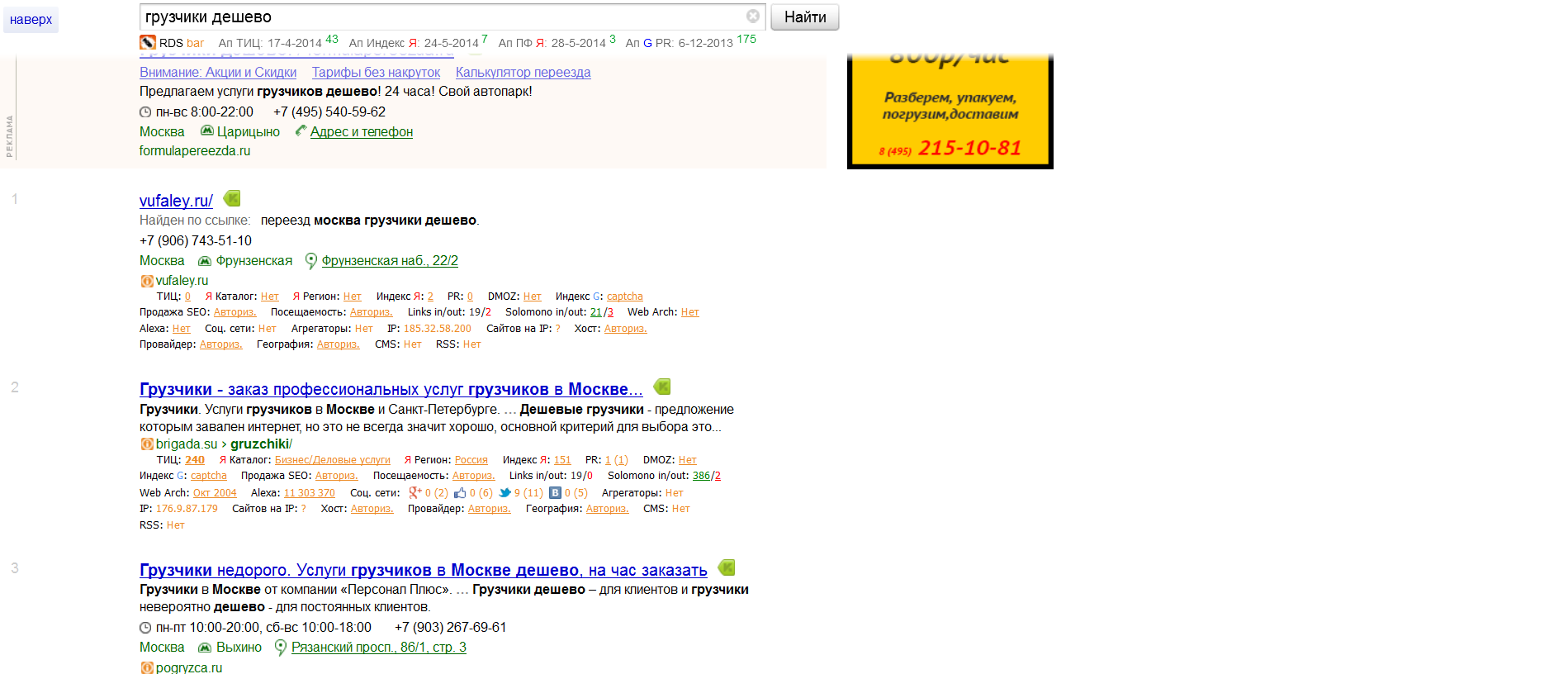The image size is (1568, 674).
Task: Open the 'Внимание: Акции и Скидки' ad link
Action: pyautogui.click(x=218, y=72)
